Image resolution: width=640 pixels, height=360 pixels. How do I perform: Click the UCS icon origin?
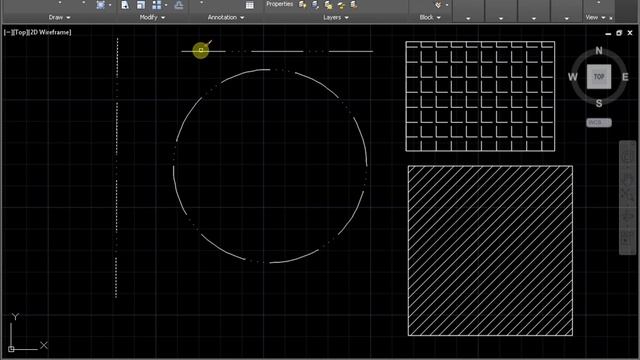(x=11, y=349)
